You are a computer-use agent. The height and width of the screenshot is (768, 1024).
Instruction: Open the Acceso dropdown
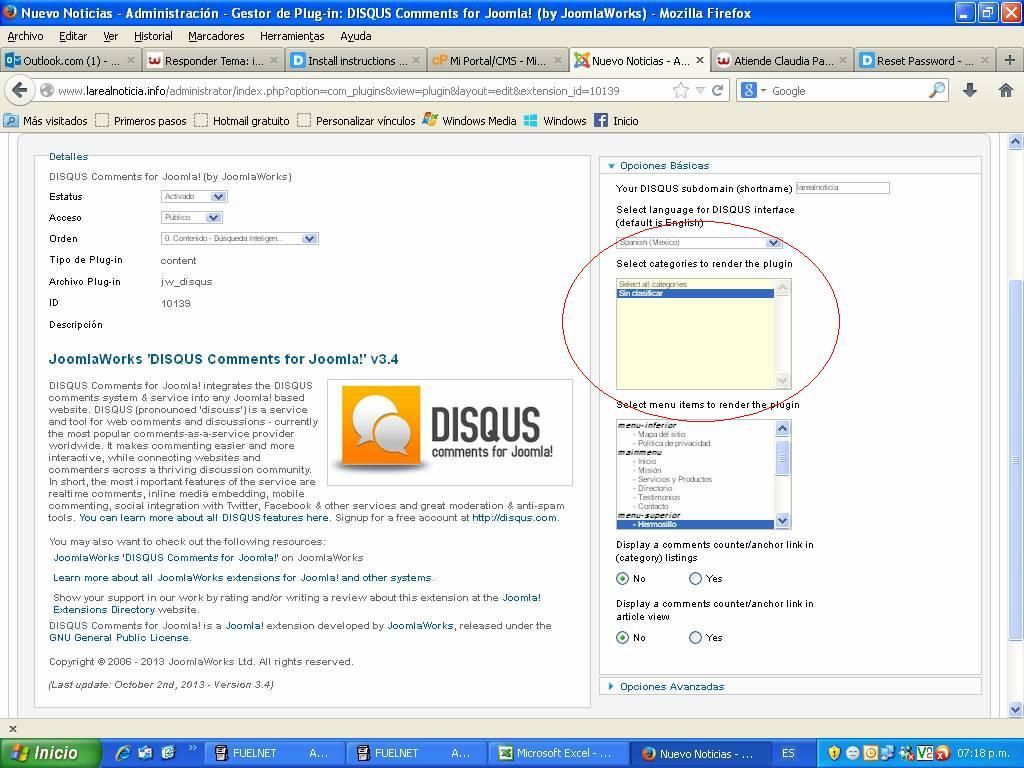(x=191, y=217)
